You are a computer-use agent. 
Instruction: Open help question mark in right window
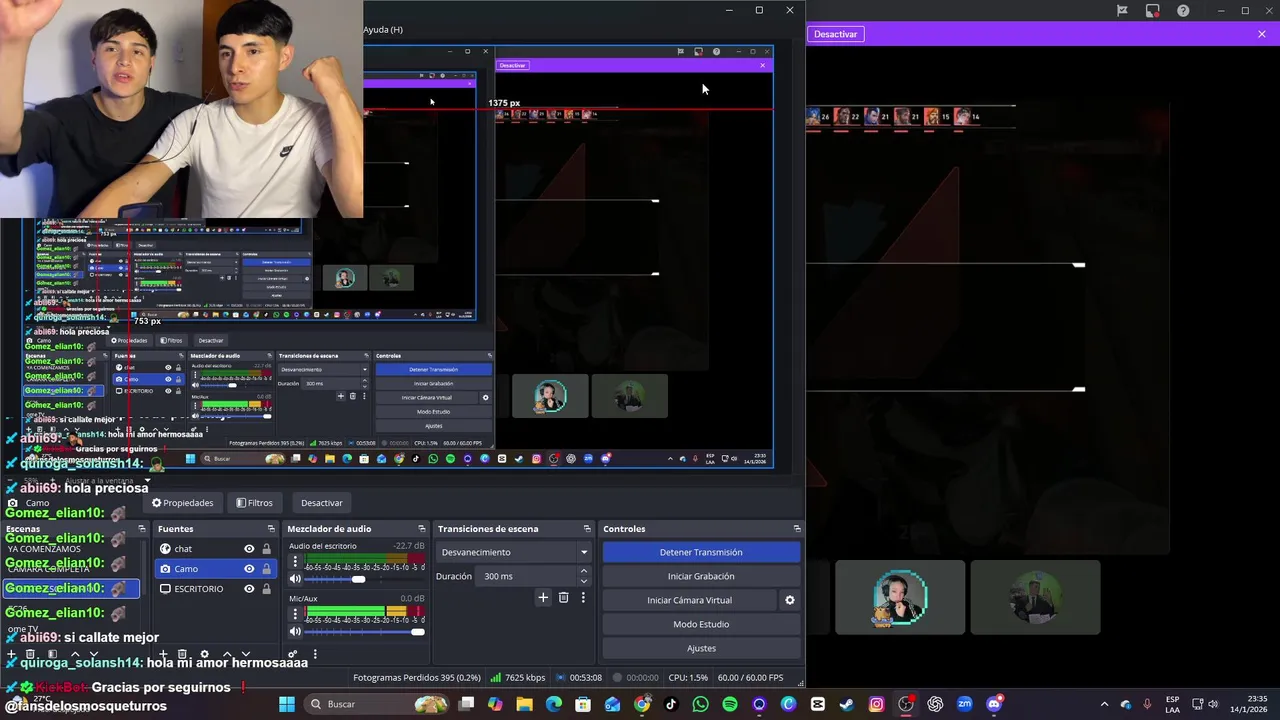1184,11
